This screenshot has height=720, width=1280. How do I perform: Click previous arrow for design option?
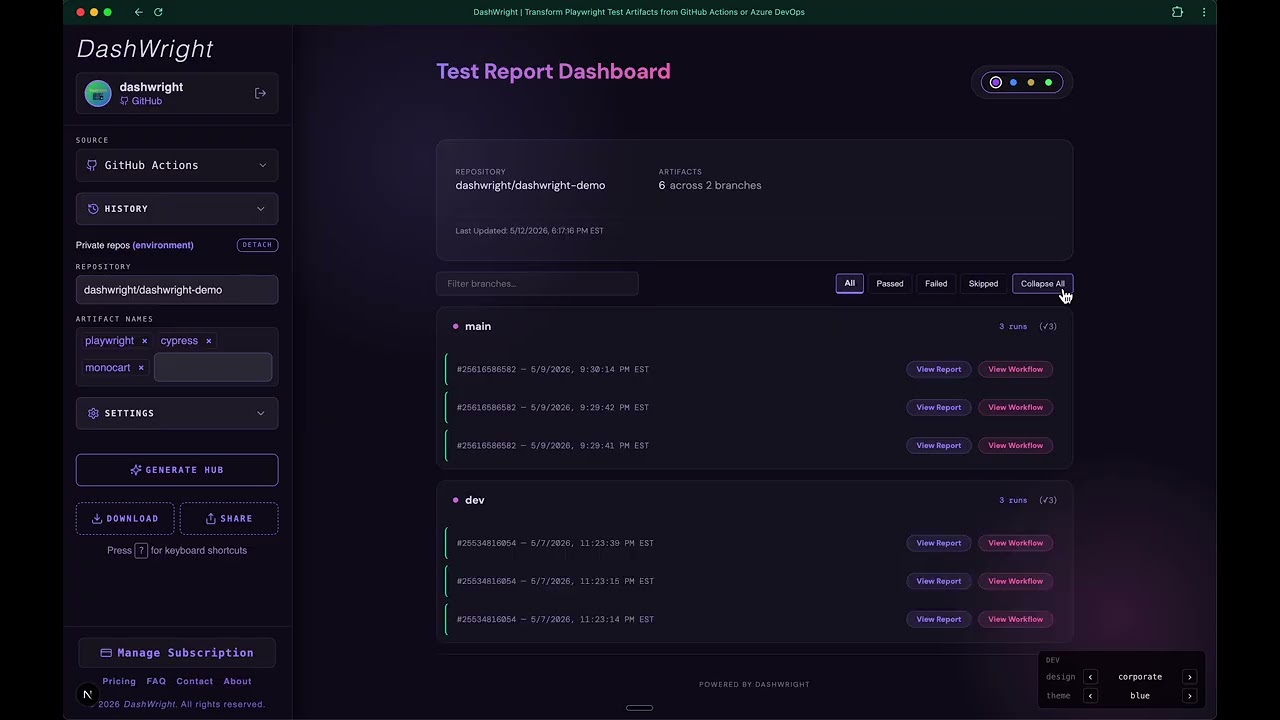pos(1090,677)
